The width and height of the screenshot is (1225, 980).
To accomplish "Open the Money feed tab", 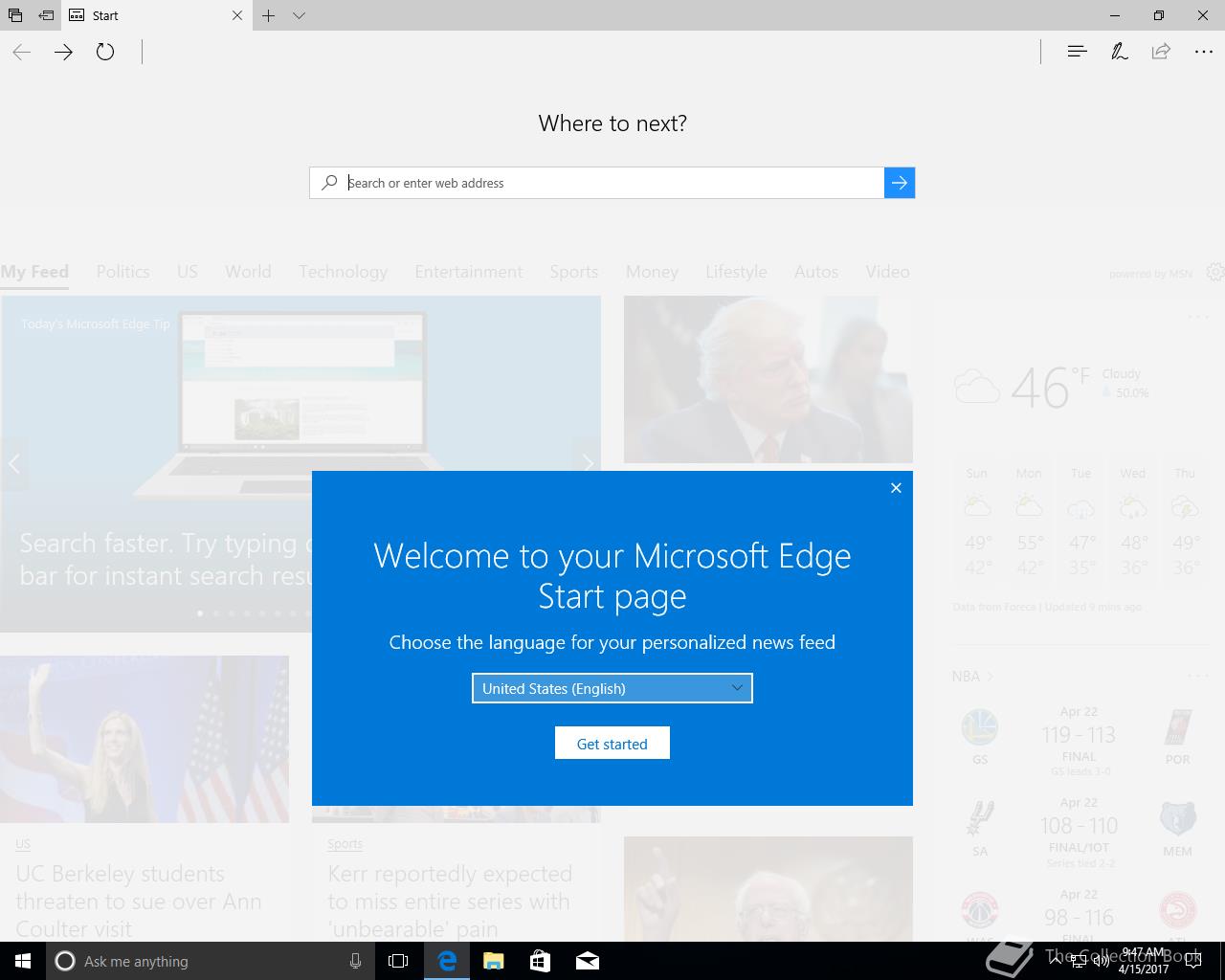I will click(652, 272).
